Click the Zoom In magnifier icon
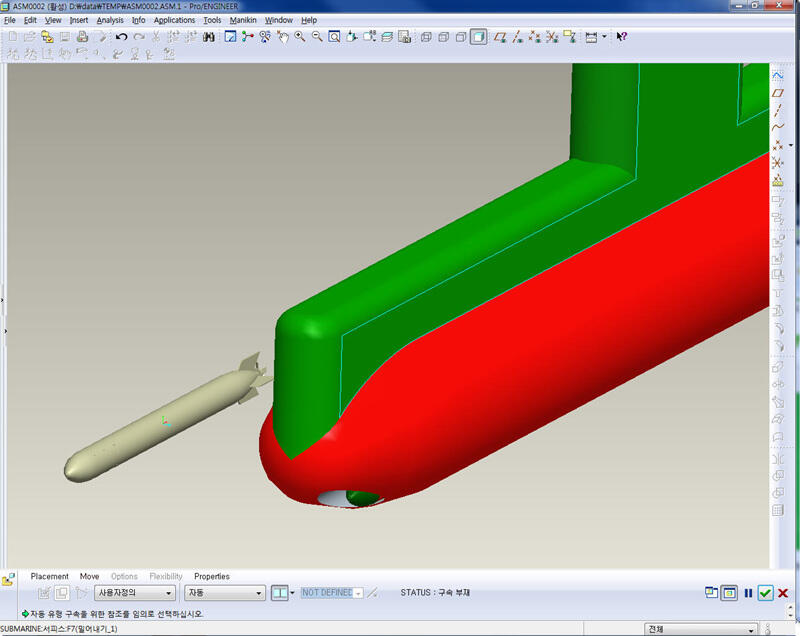 (300, 37)
